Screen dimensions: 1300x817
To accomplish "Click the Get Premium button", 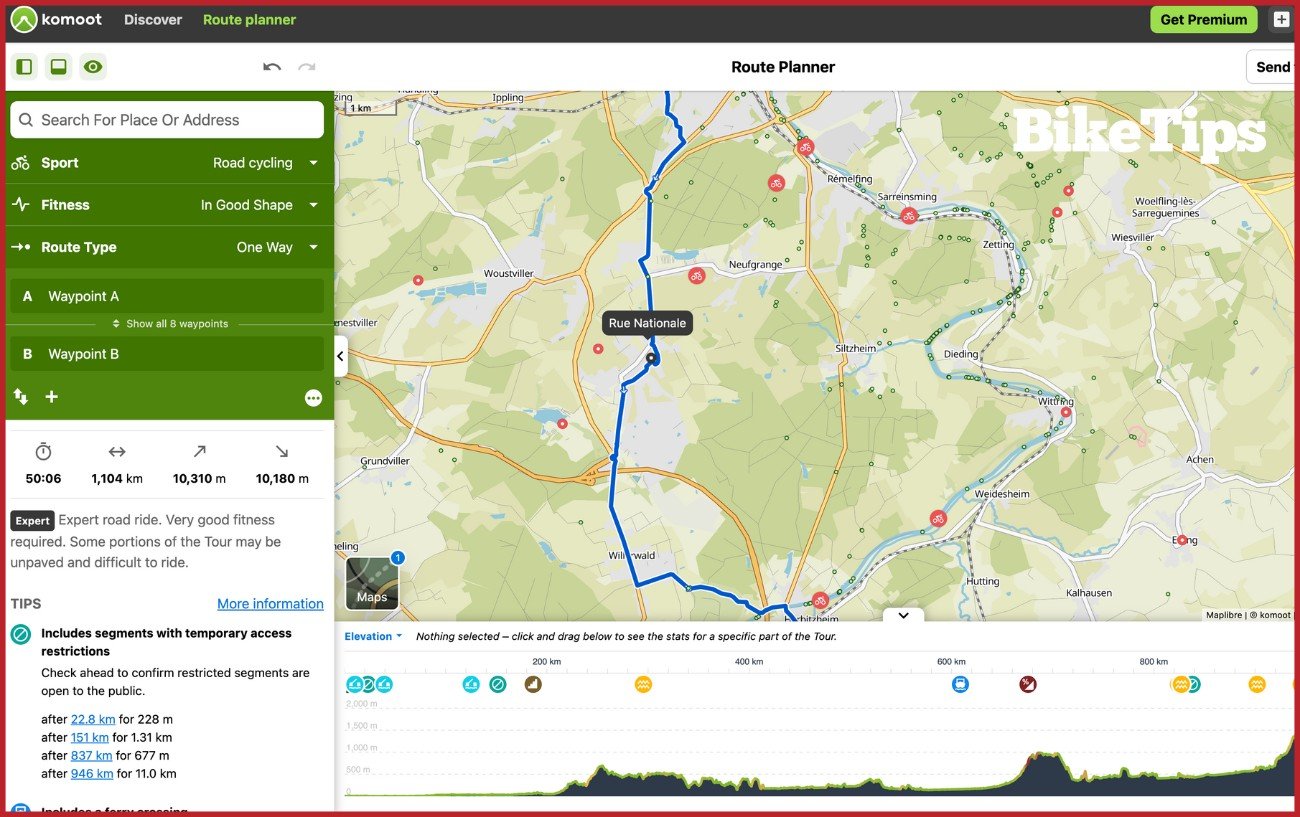I will click(1203, 19).
